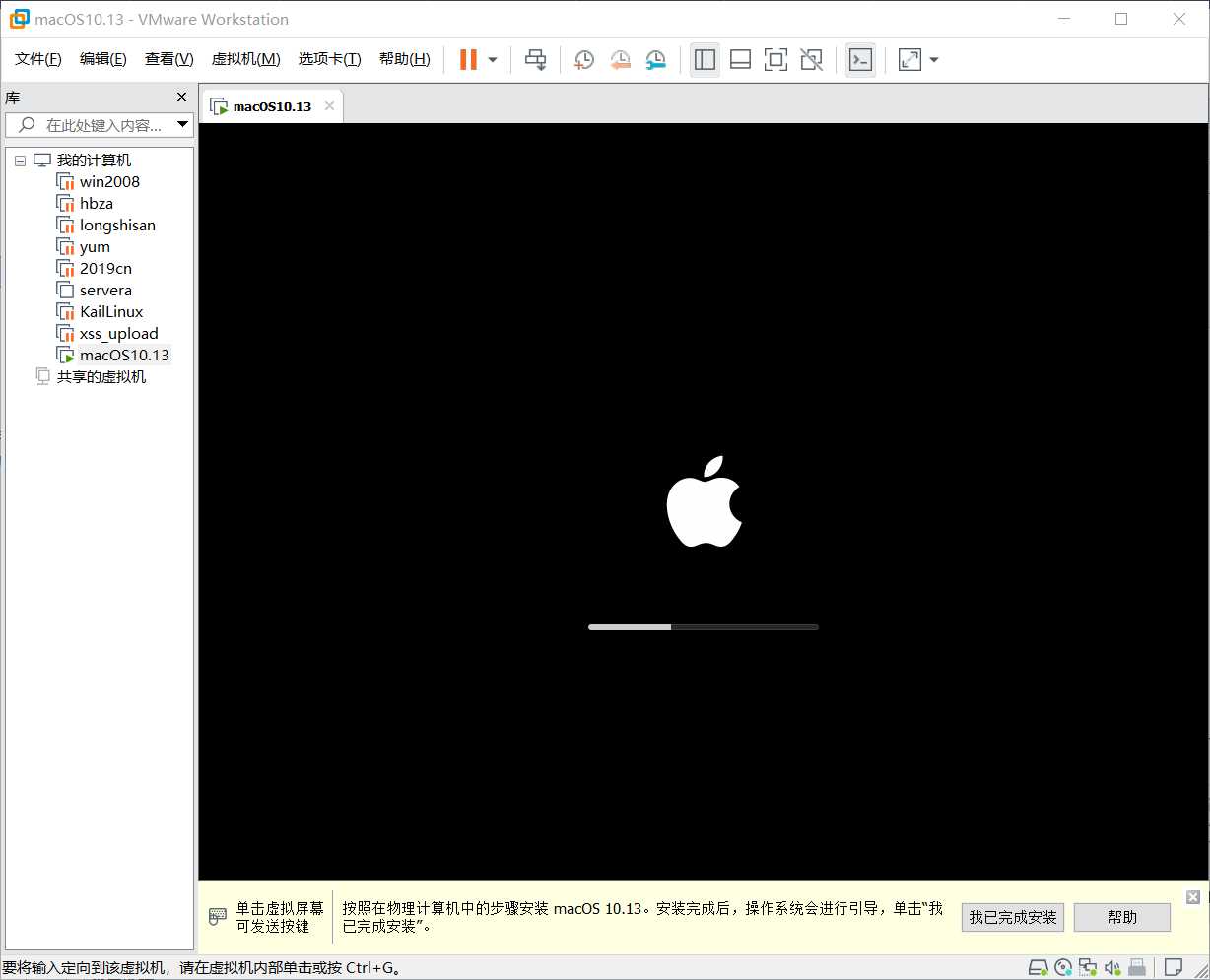
Task: Click the VMware Workstation title bar logo
Action: click(19, 19)
